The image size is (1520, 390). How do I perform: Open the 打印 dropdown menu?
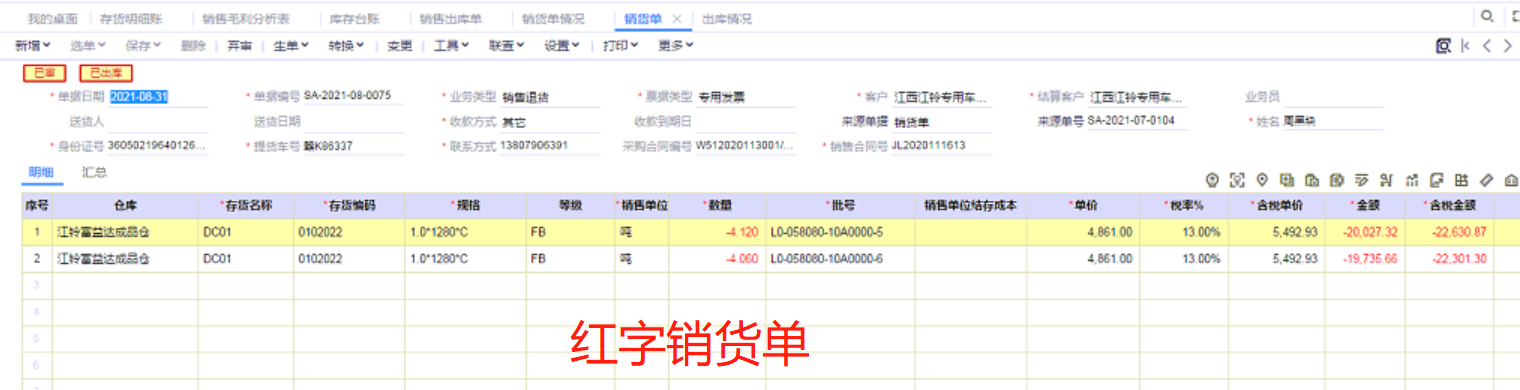621,46
